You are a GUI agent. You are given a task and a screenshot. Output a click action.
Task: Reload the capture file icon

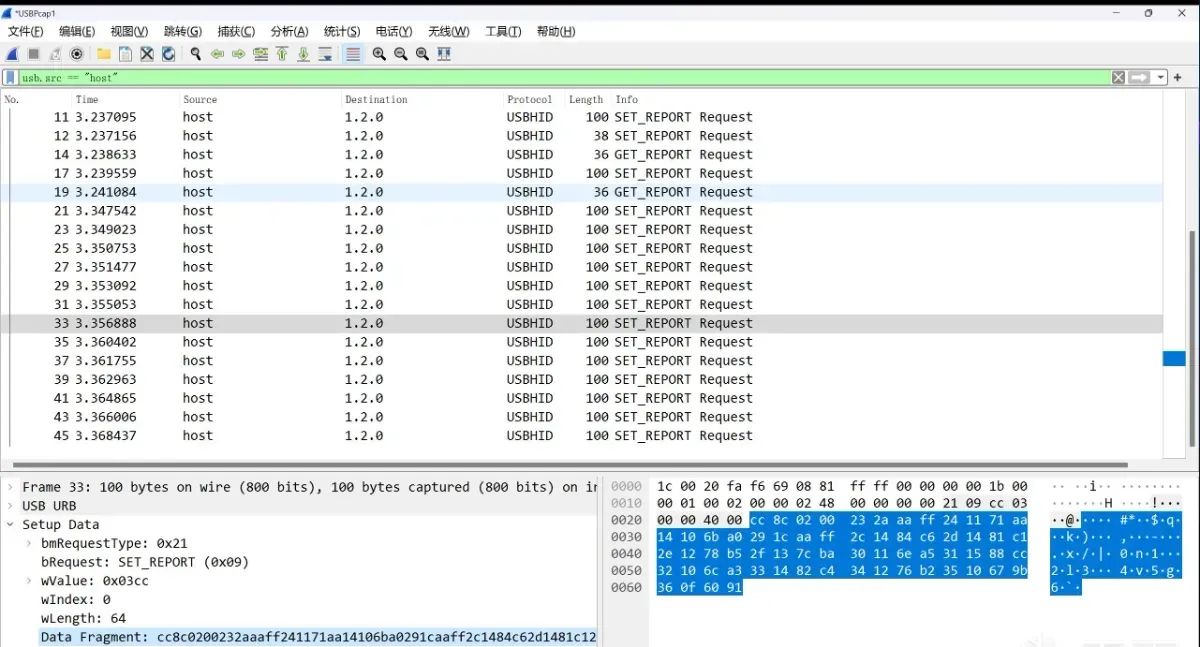168,54
